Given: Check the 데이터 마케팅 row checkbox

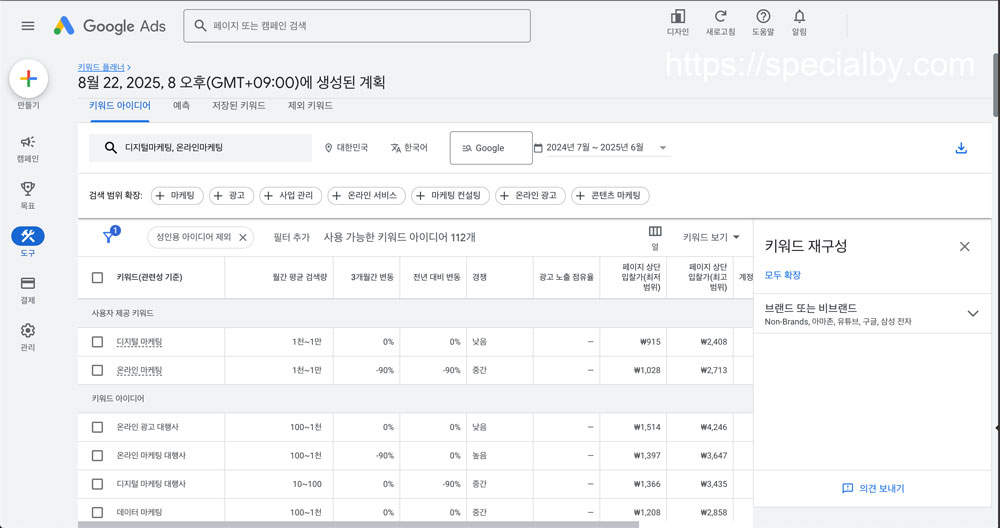Looking at the screenshot, I should click(97, 512).
